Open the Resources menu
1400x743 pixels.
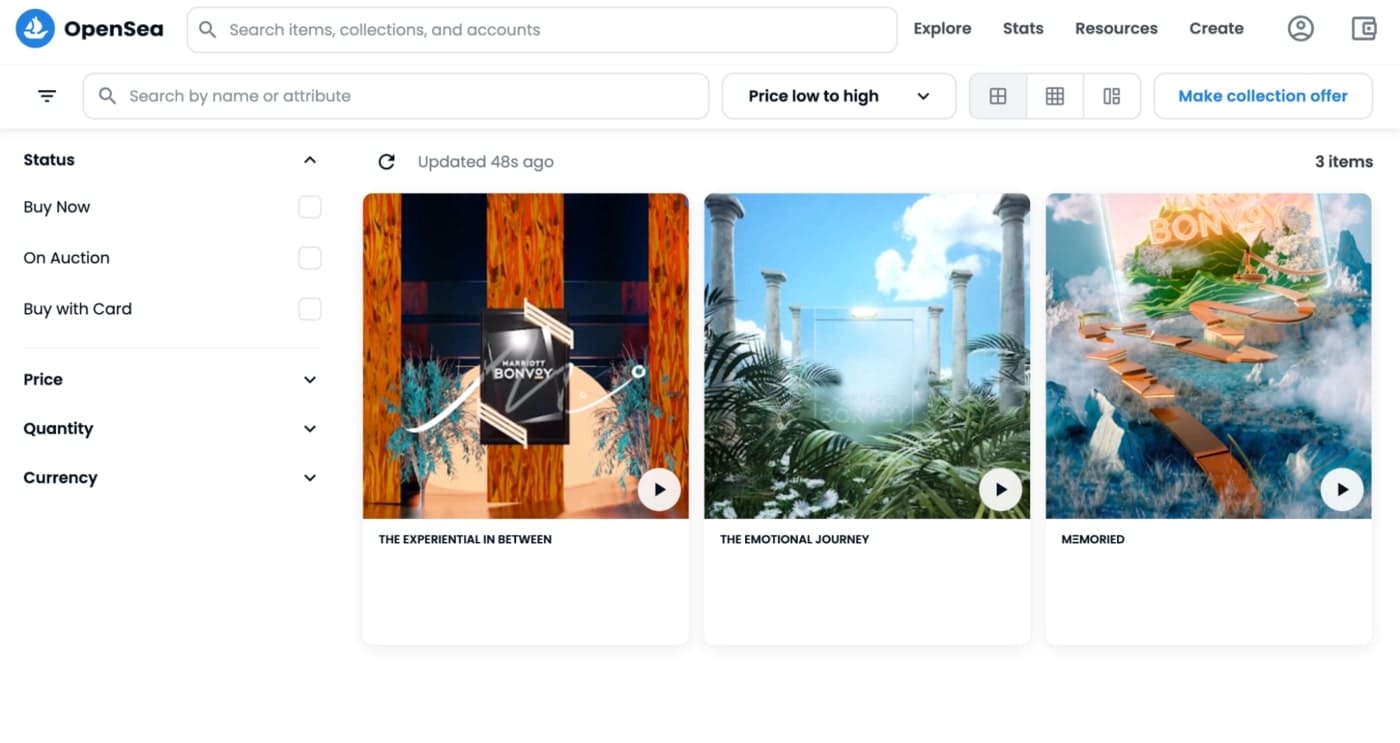coord(1116,29)
